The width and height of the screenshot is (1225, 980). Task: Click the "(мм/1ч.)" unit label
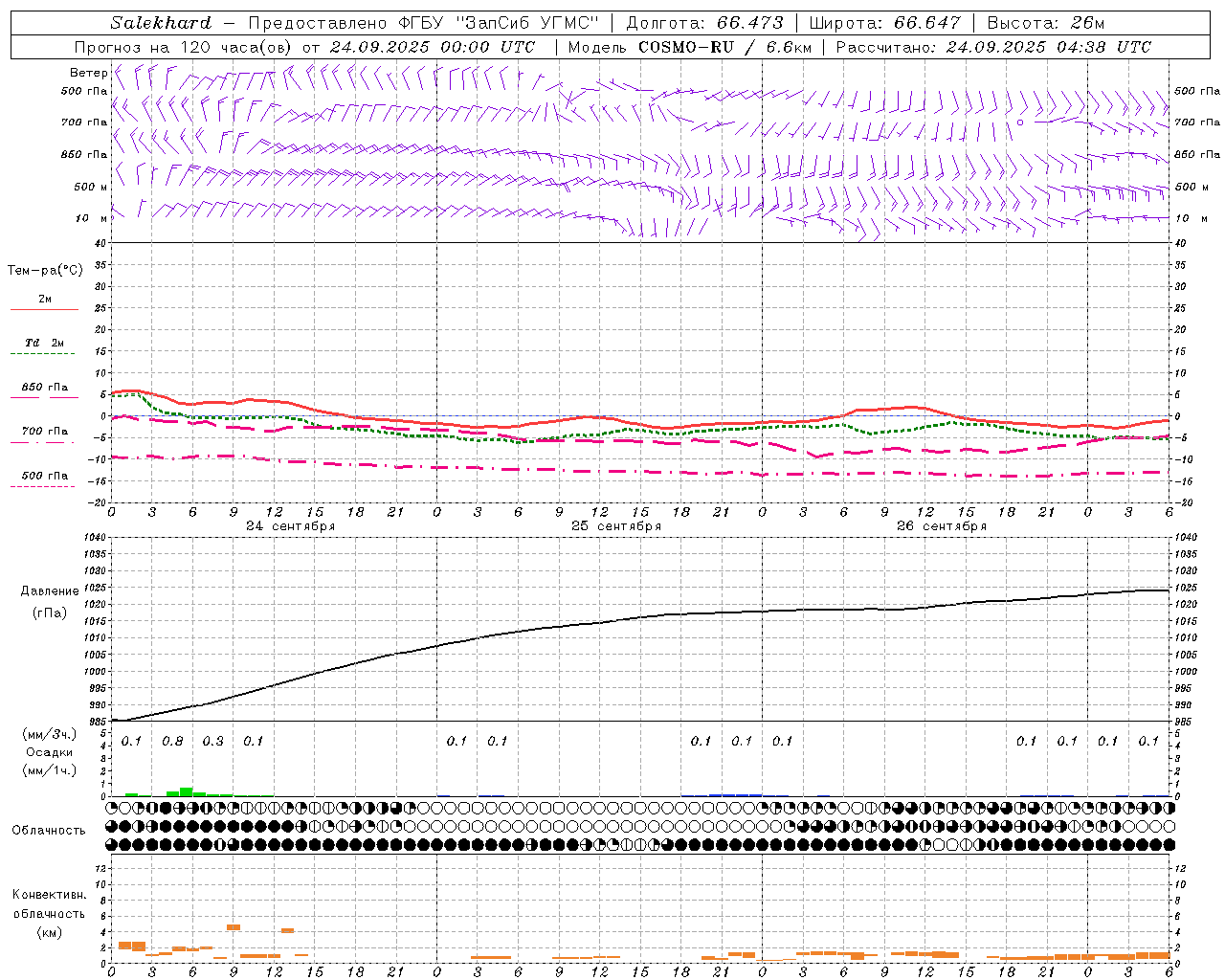[50, 770]
